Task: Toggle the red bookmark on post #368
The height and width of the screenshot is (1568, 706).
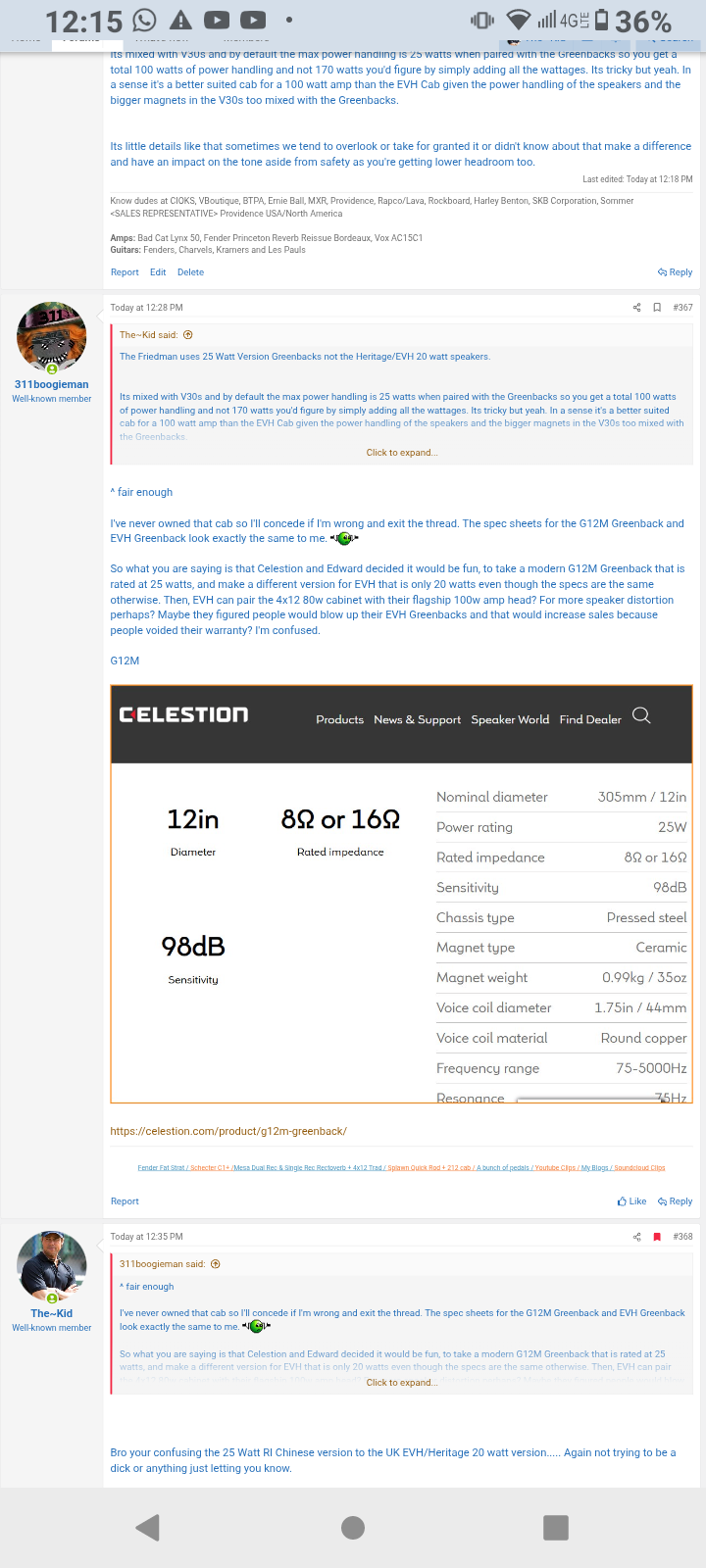Action: (x=657, y=1237)
